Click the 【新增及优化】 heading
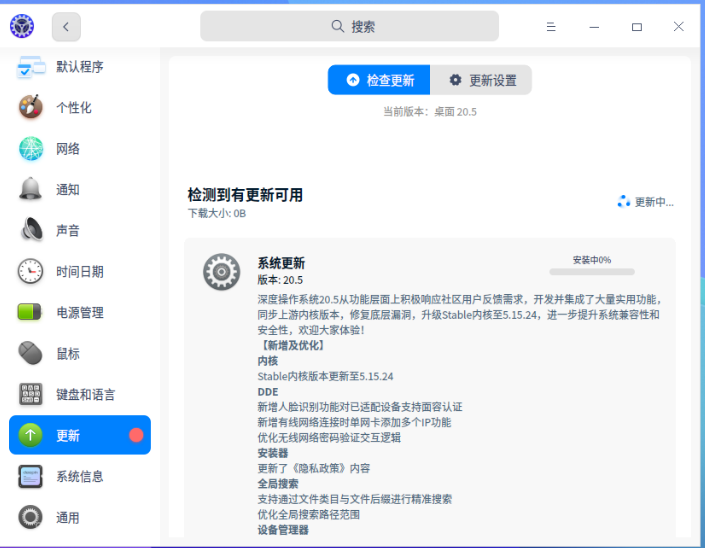The width and height of the screenshot is (705, 548). tap(290, 345)
